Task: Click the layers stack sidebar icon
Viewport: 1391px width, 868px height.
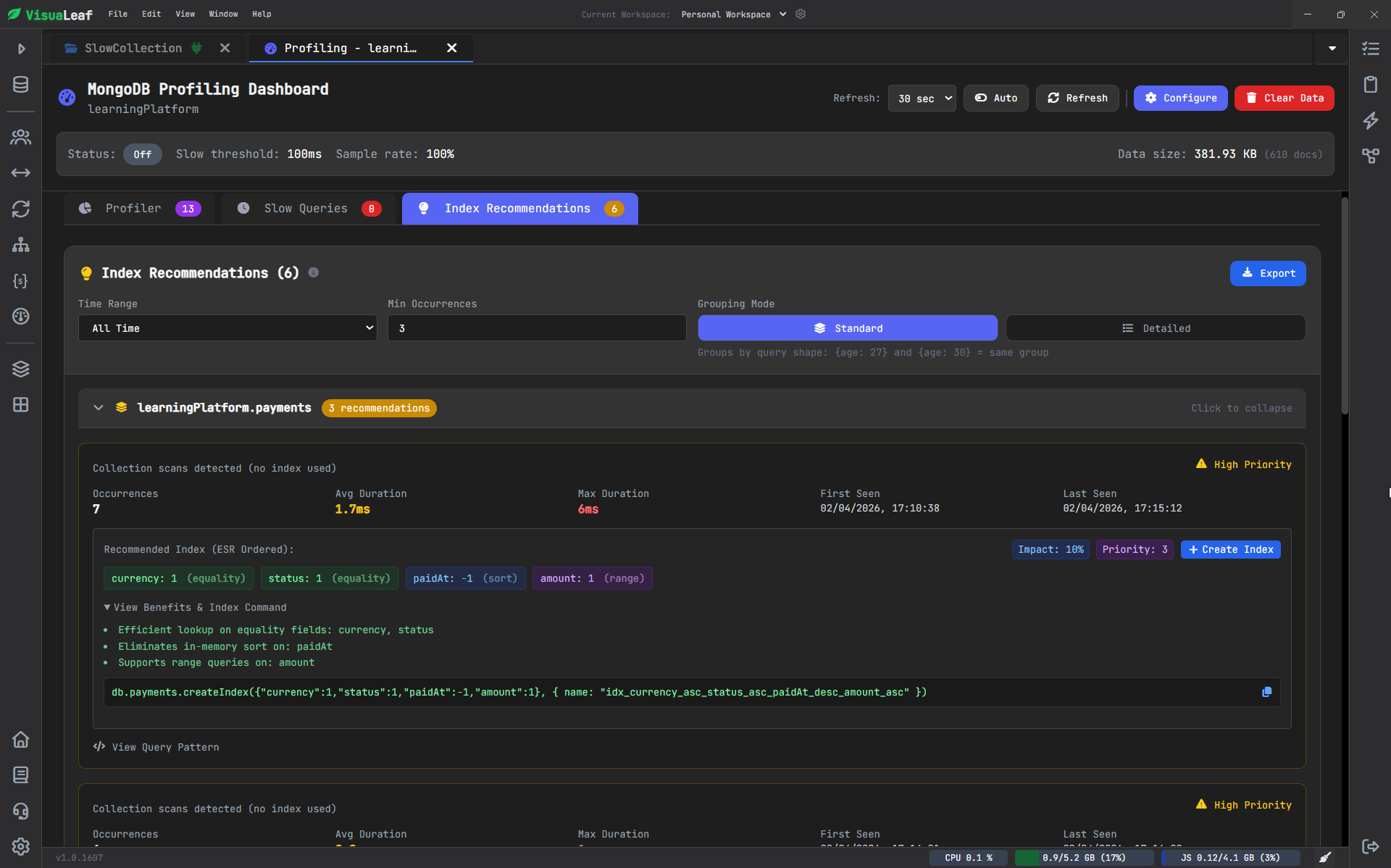Action: 21,369
